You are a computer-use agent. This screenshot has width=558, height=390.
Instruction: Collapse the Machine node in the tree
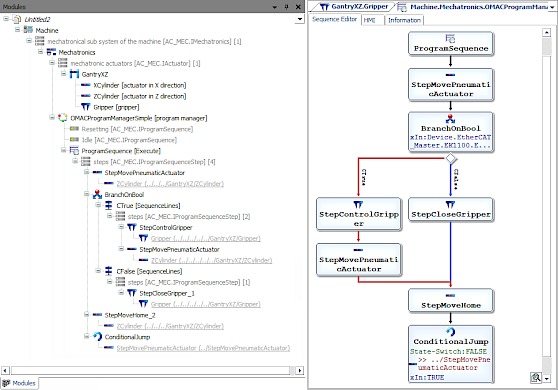tap(17, 30)
